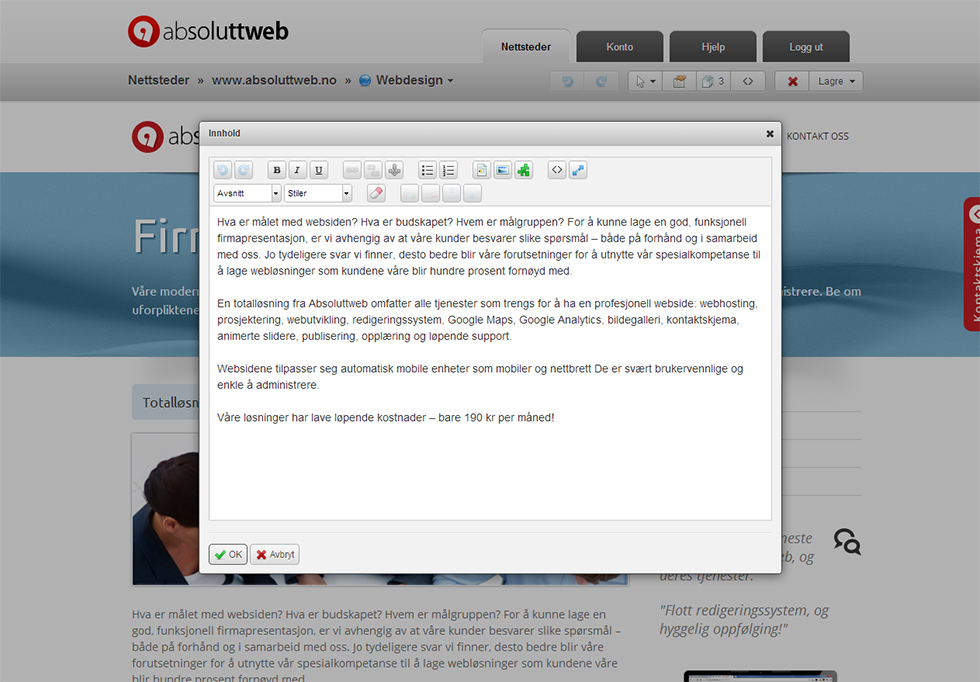Toggle bold formatting

pyautogui.click(x=277, y=170)
